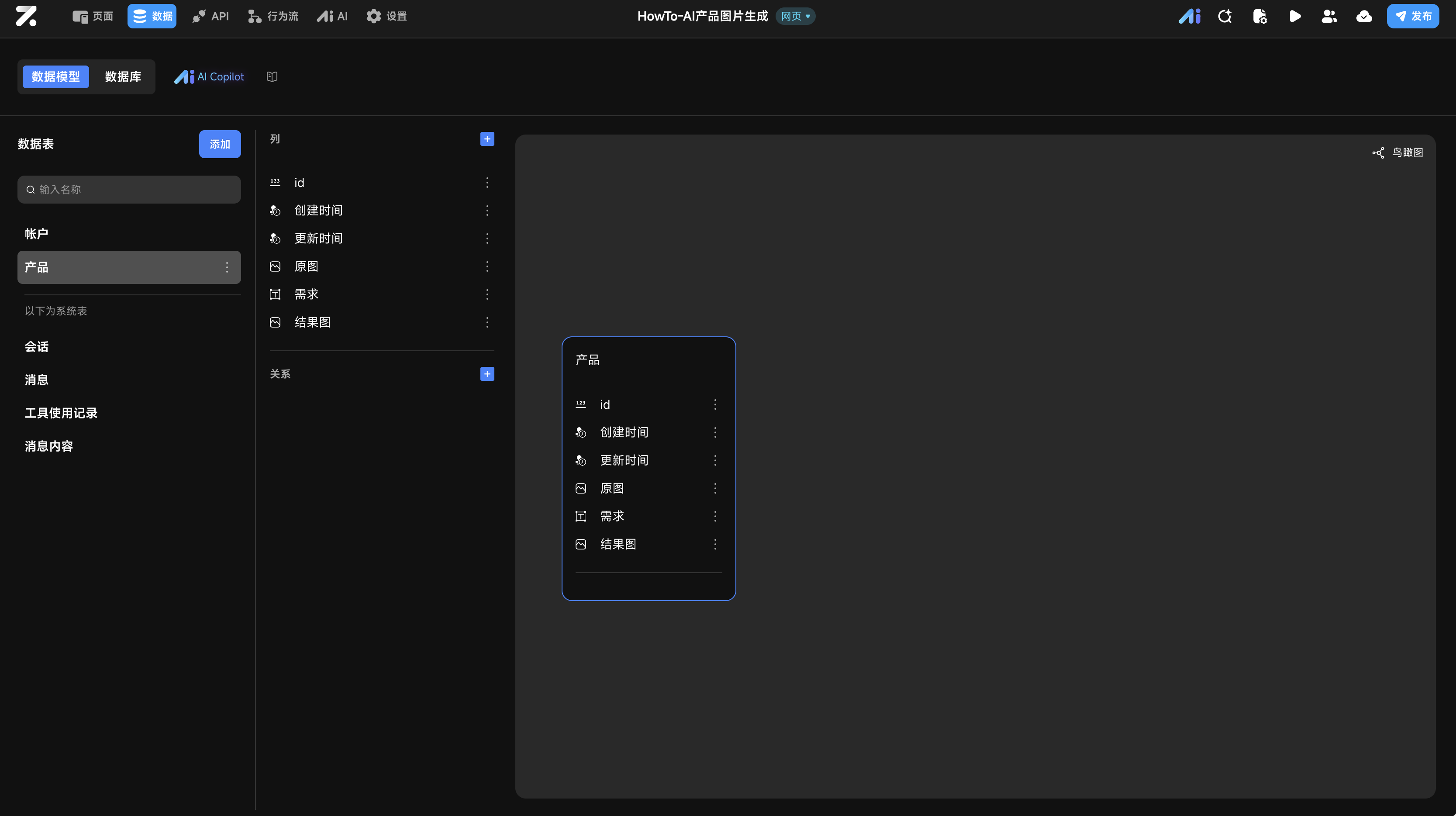
Task: Open options for 结果图 column in list
Action: [x=486, y=322]
